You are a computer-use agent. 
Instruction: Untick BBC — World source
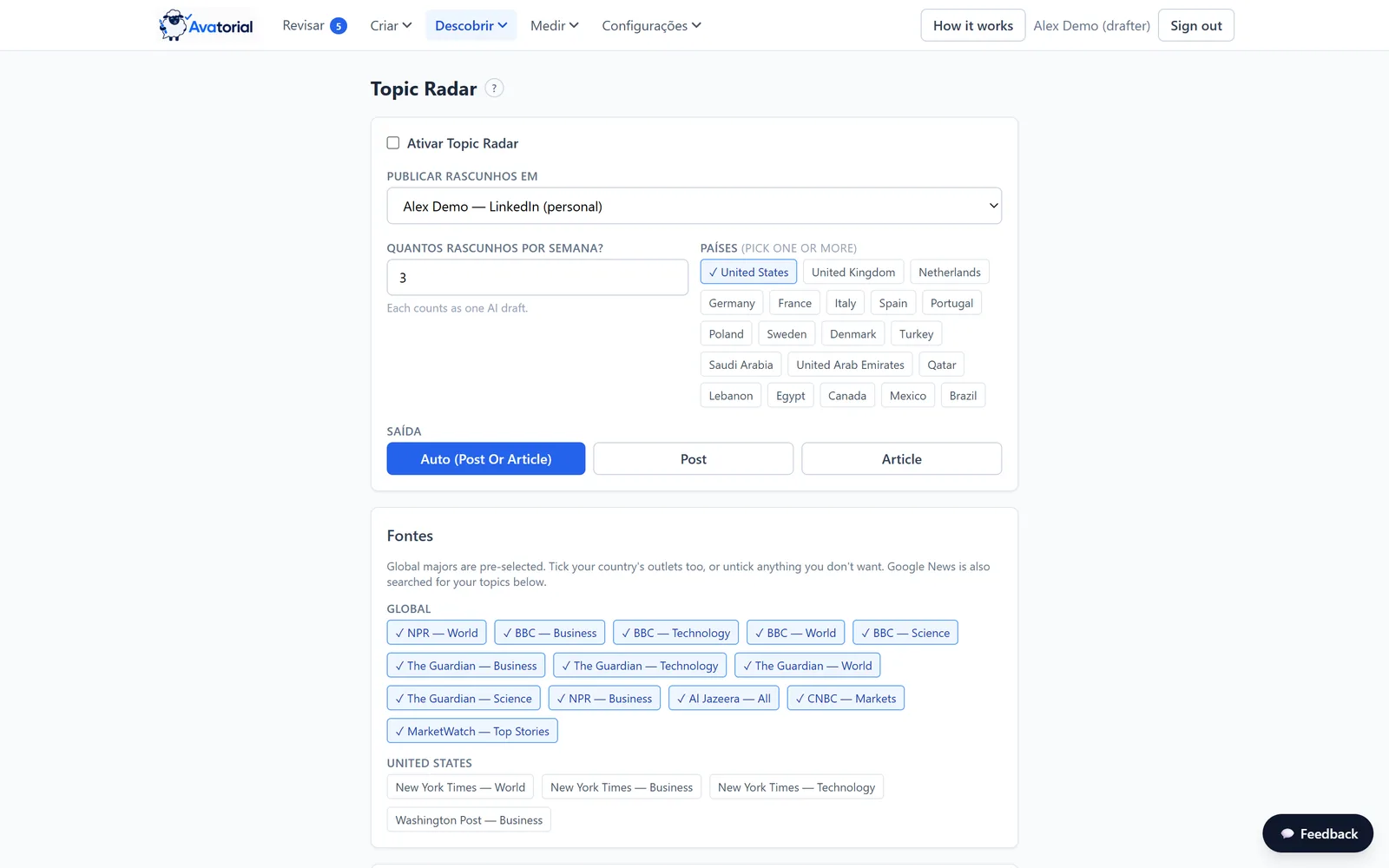[796, 633]
